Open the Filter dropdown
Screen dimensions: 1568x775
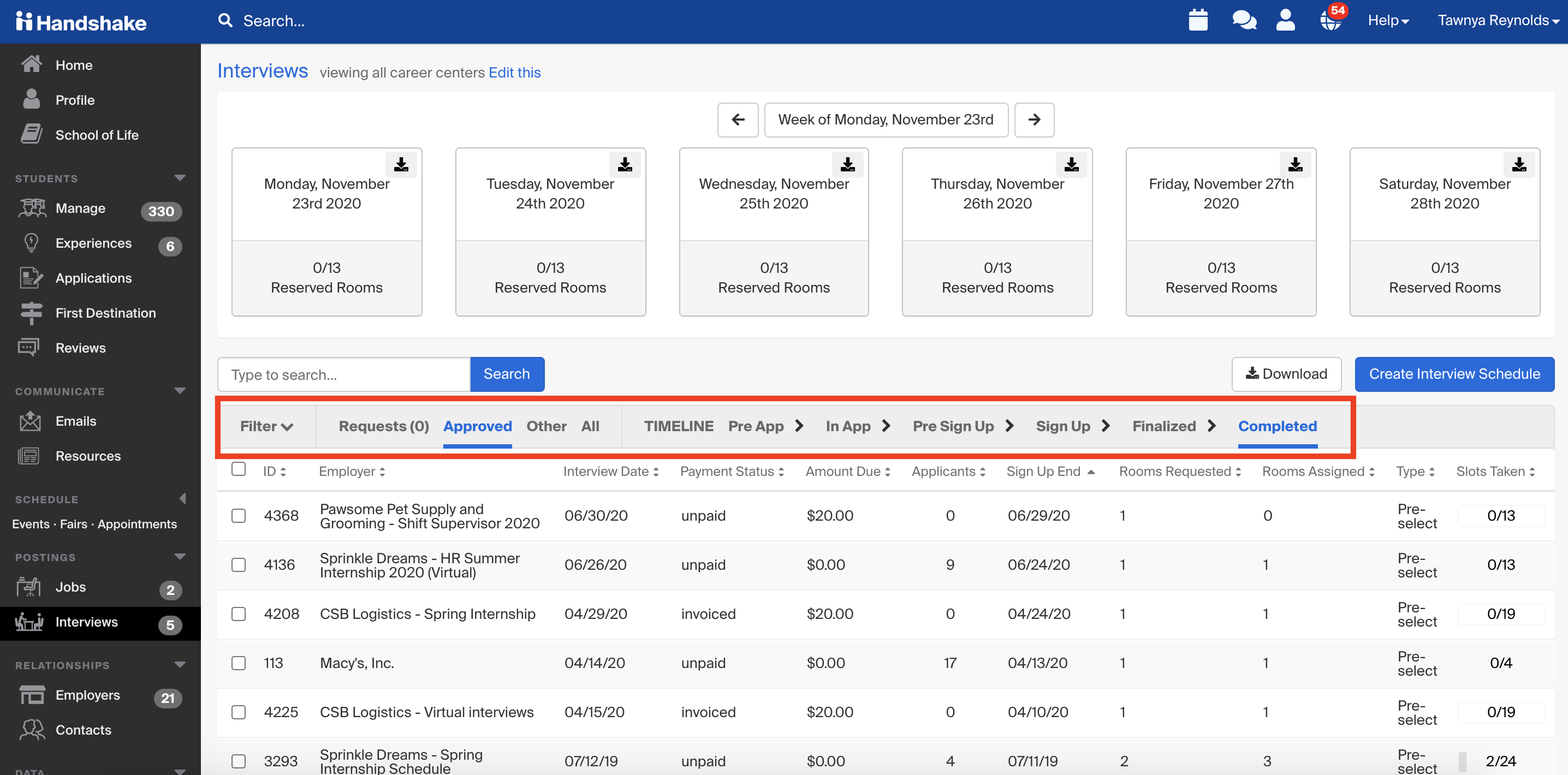click(266, 426)
